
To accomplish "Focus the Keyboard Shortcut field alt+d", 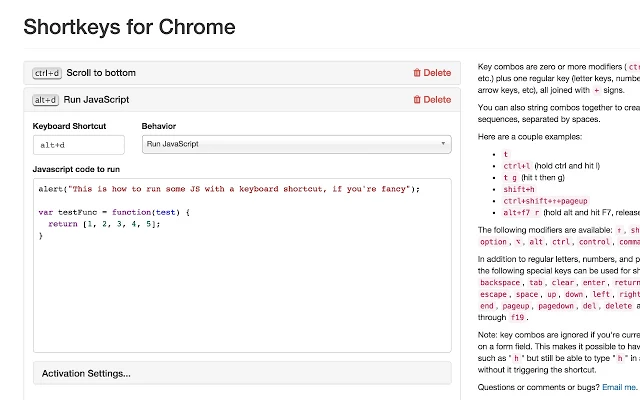I will (79, 145).
